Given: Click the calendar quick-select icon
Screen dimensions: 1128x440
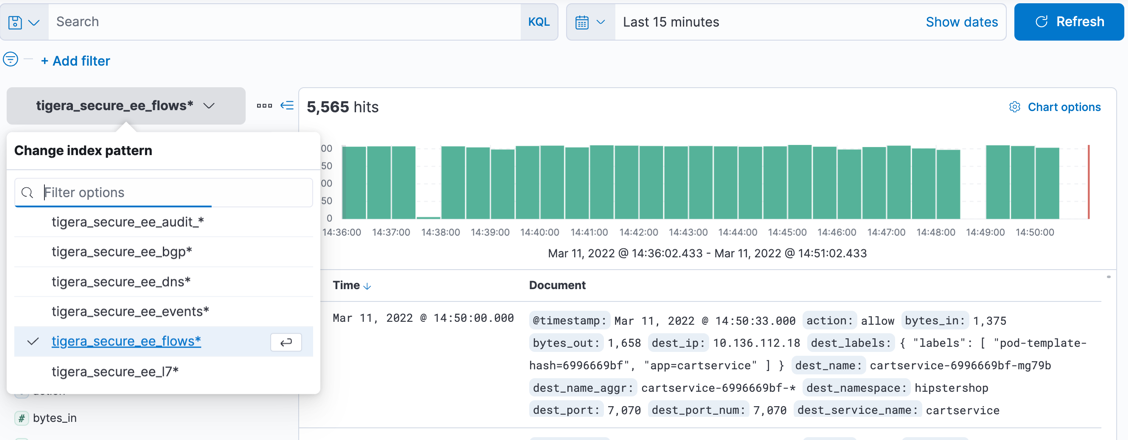Looking at the screenshot, I should (x=582, y=22).
